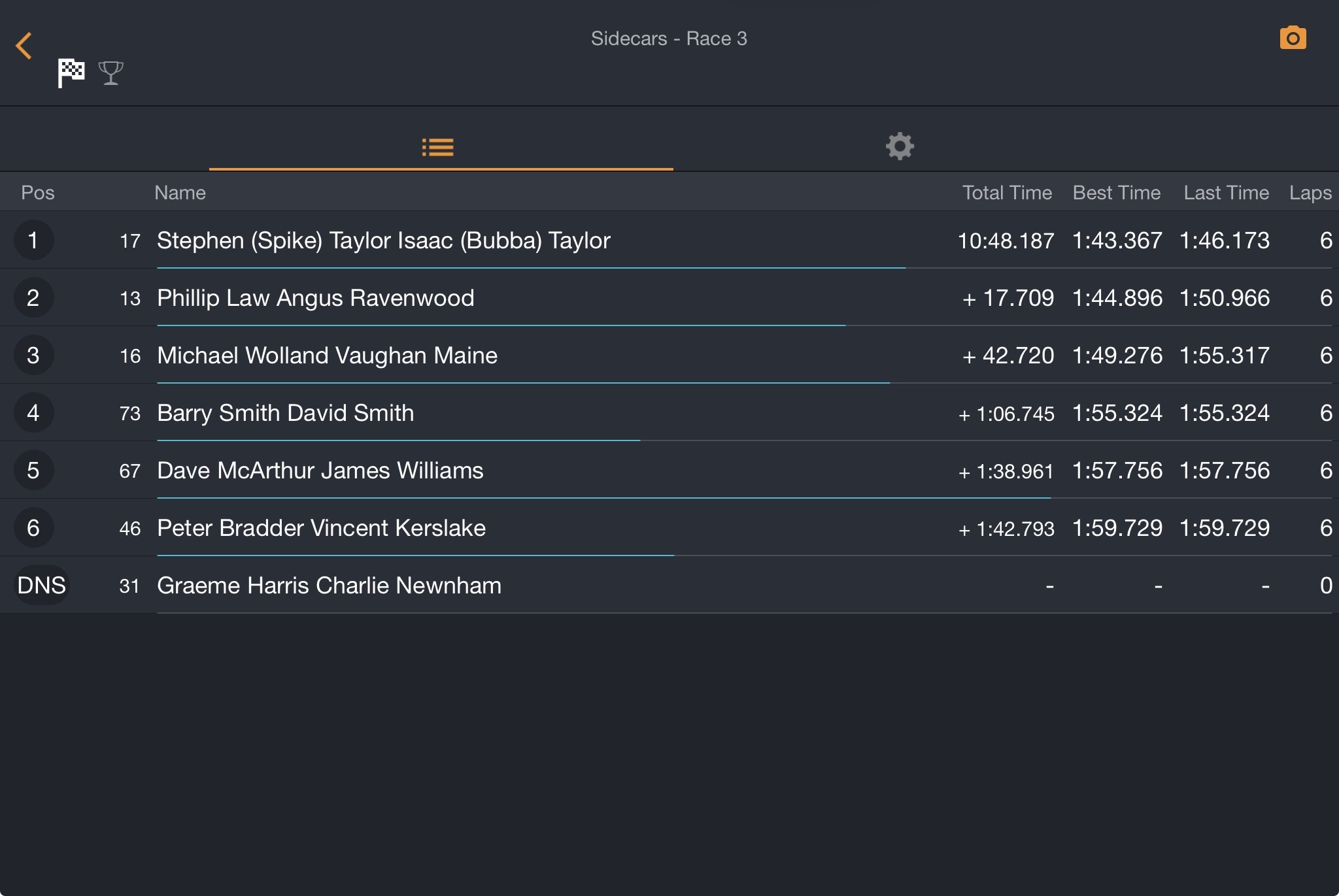Click the Laps column header
This screenshot has width=1339, height=896.
[x=1310, y=193]
